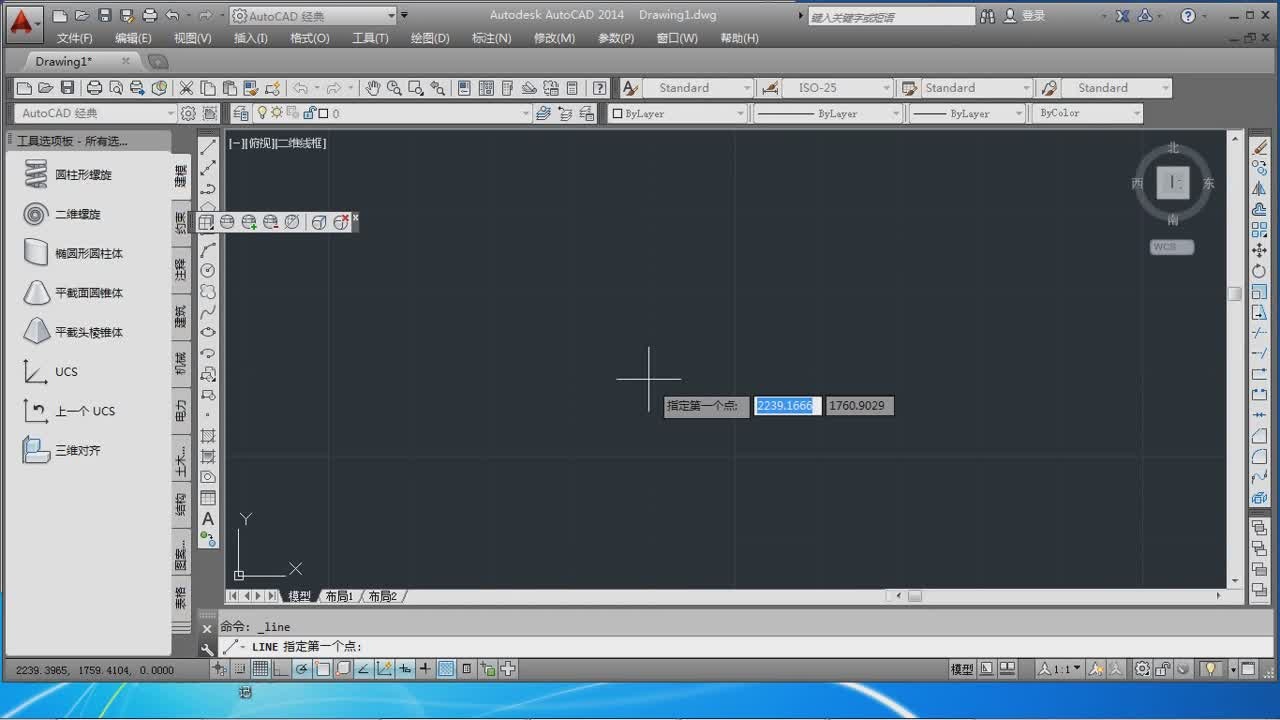Select the Erase tool in modify toolbar
This screenshot has height=720, width=1280.
tap(1259, 147)
